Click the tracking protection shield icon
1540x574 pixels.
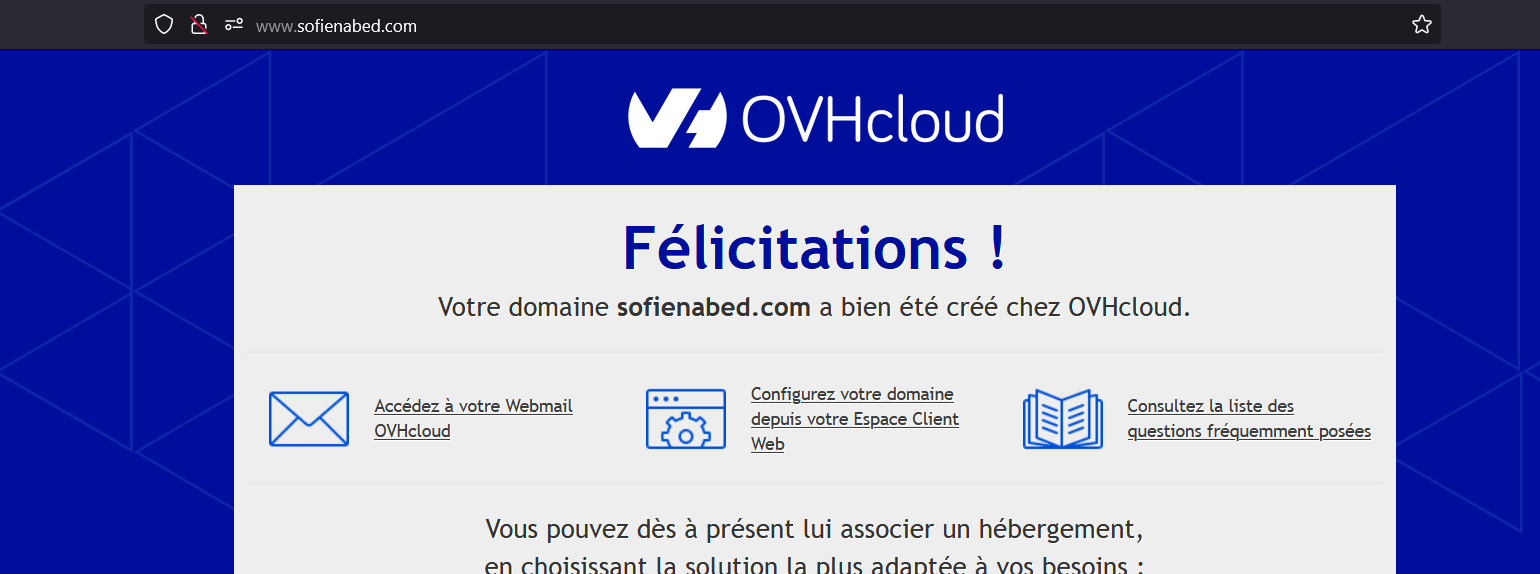(x=164, y=25)
